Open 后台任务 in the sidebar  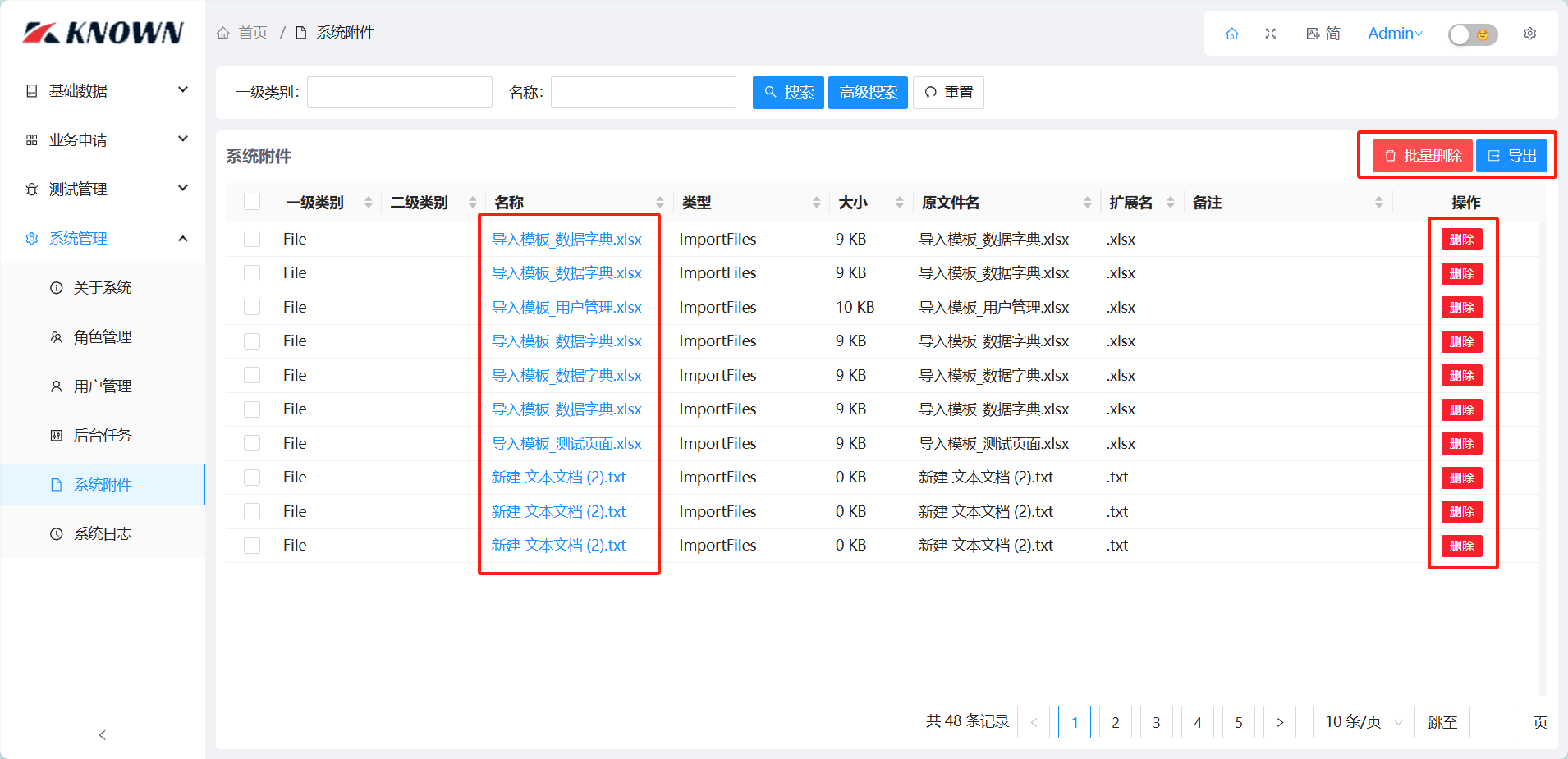(103, 435)
